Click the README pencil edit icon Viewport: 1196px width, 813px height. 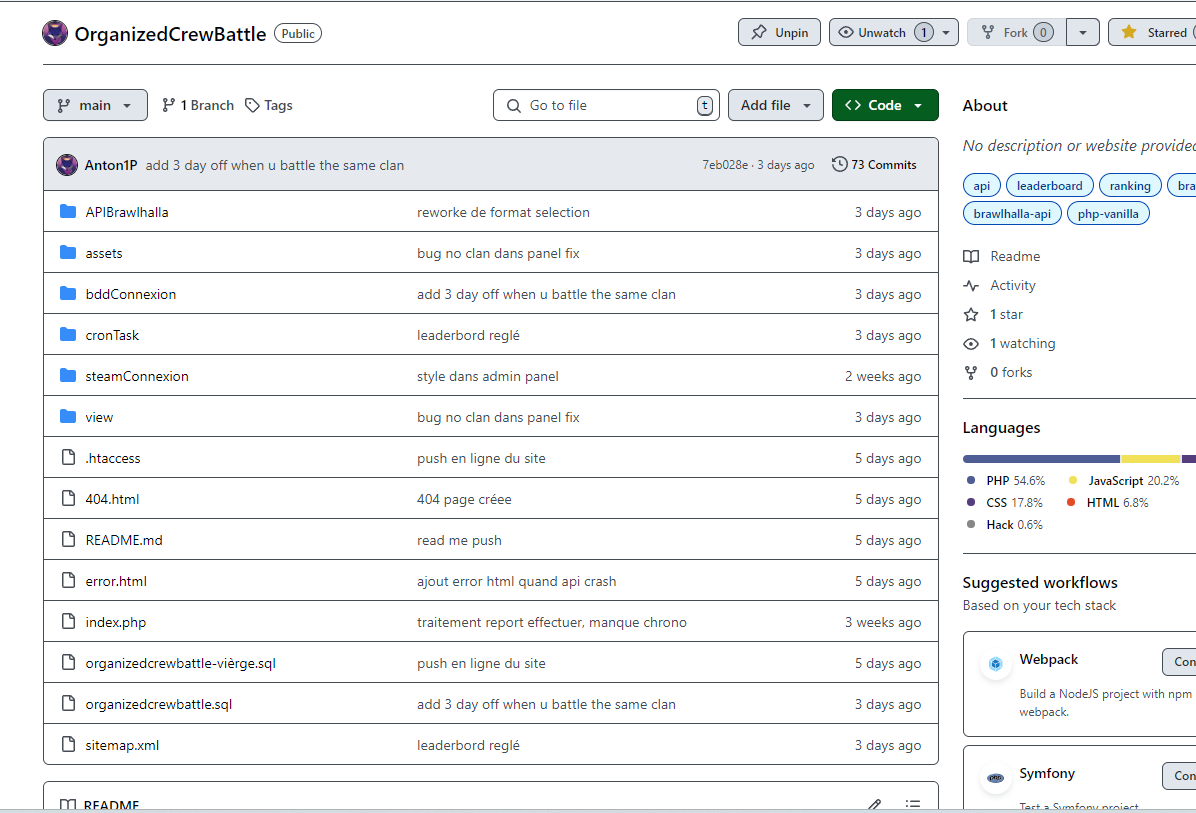pyautogui.click(x=875, y=805)
